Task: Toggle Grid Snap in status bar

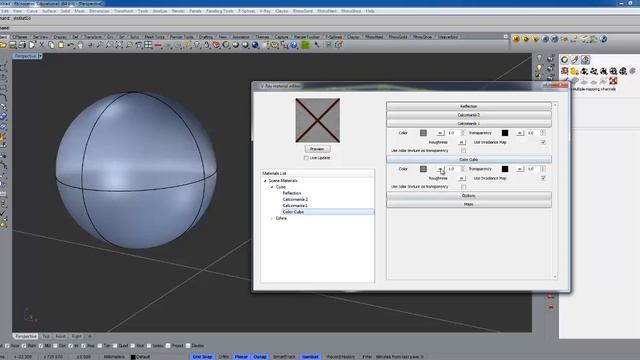Action: coord(202,357)
